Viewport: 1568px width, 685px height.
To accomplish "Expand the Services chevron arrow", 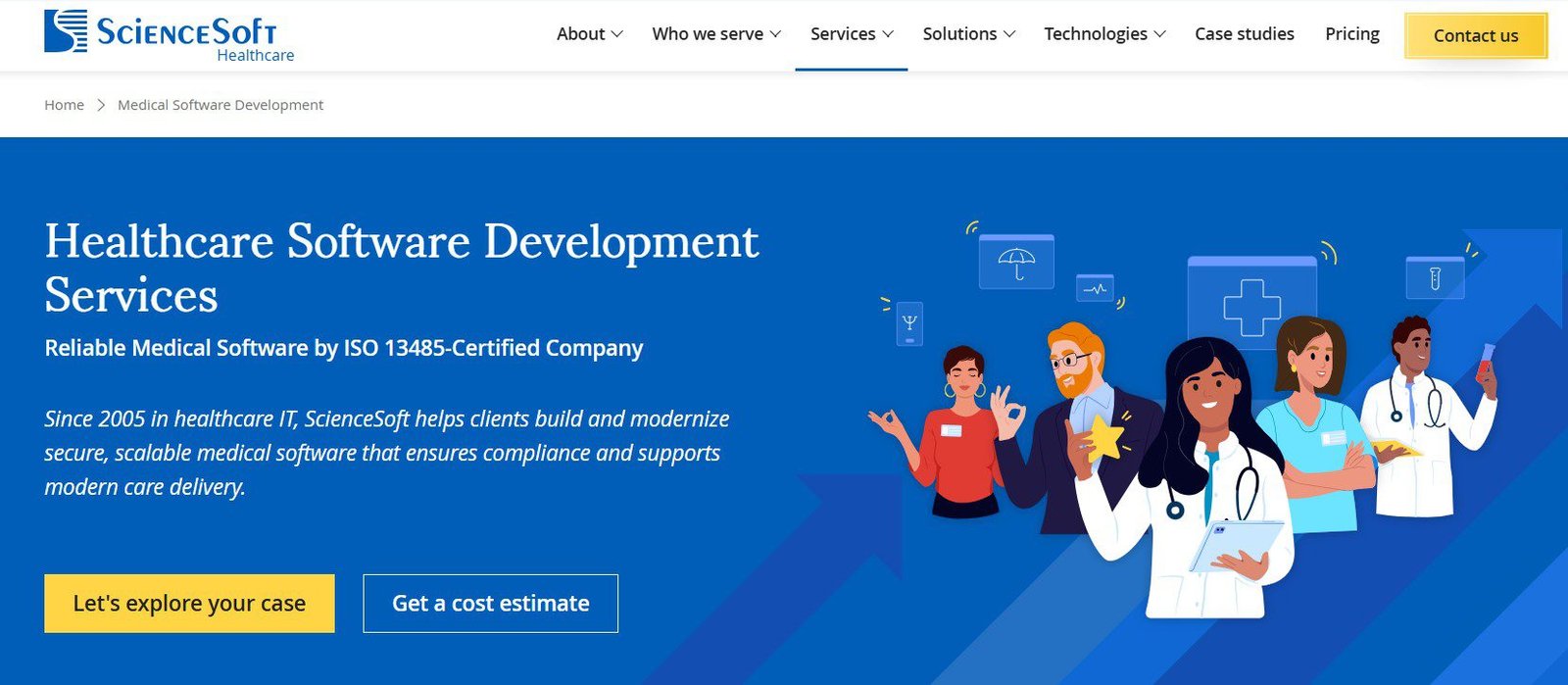I will (888, 34).
